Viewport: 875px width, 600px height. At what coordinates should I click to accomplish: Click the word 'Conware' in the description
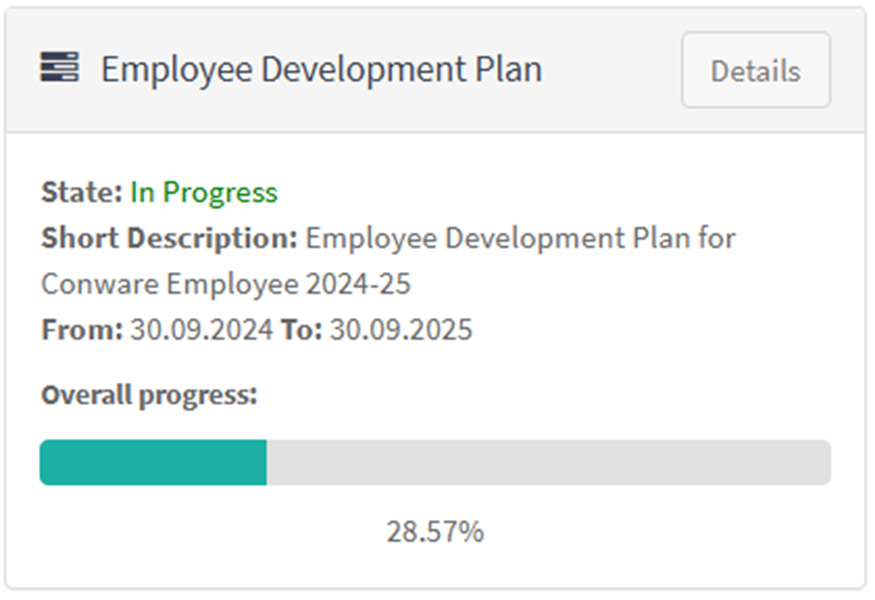100,285
